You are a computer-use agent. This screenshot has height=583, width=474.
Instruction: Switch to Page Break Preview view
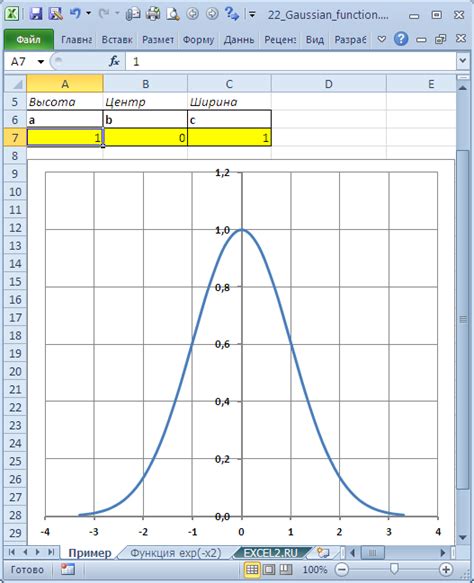285,569
